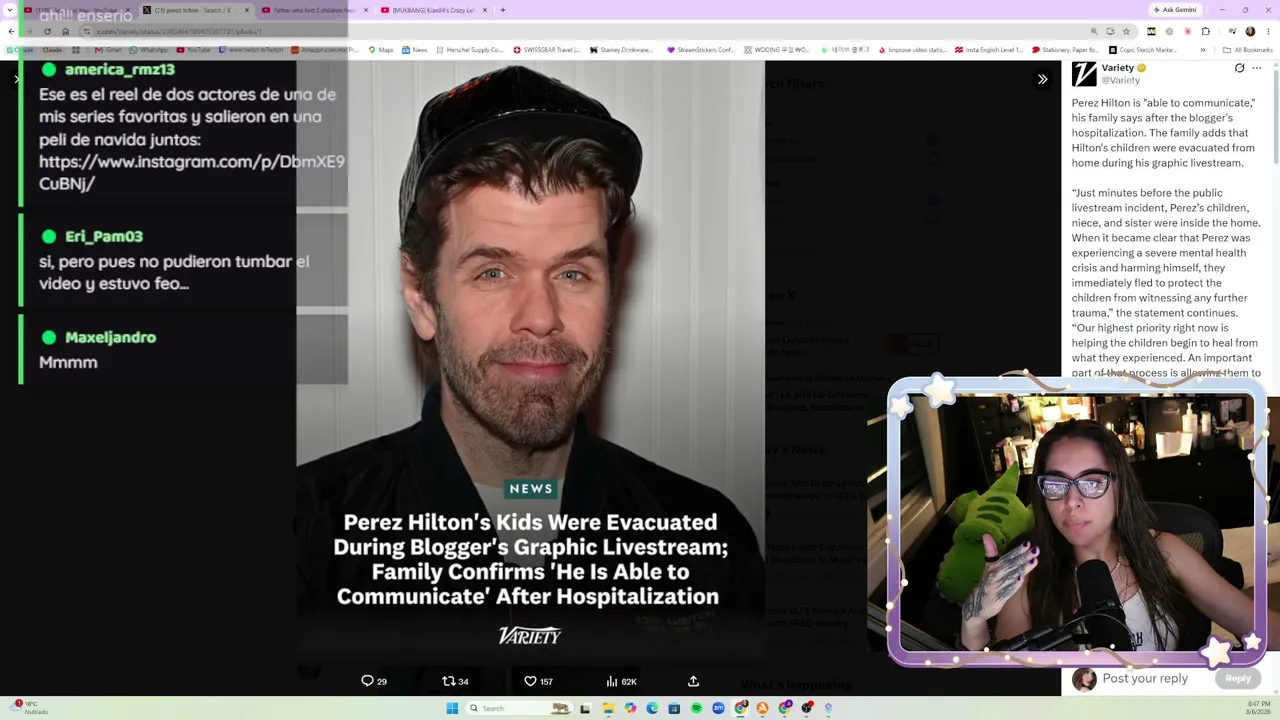Click the Variety photo headline image

pyautogui.click(x=530, y=360)
